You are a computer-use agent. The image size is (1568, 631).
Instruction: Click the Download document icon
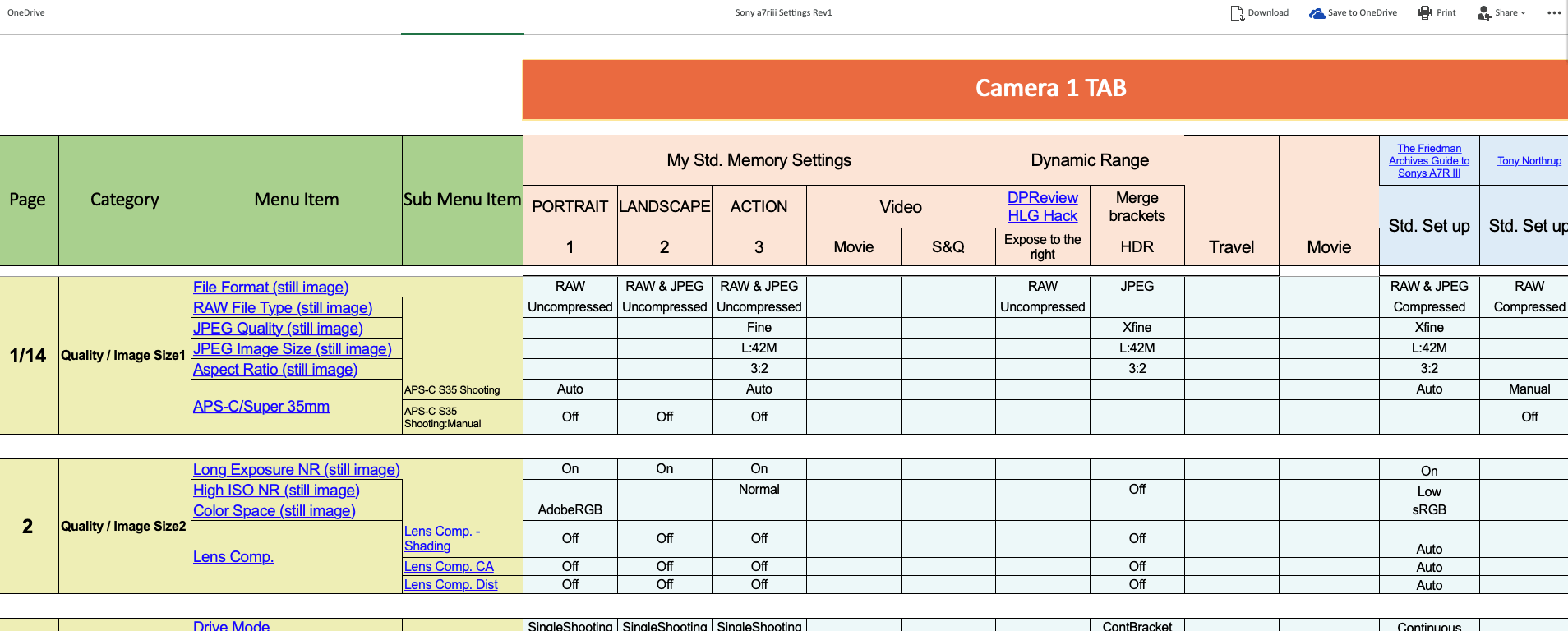pos(1237,13)
